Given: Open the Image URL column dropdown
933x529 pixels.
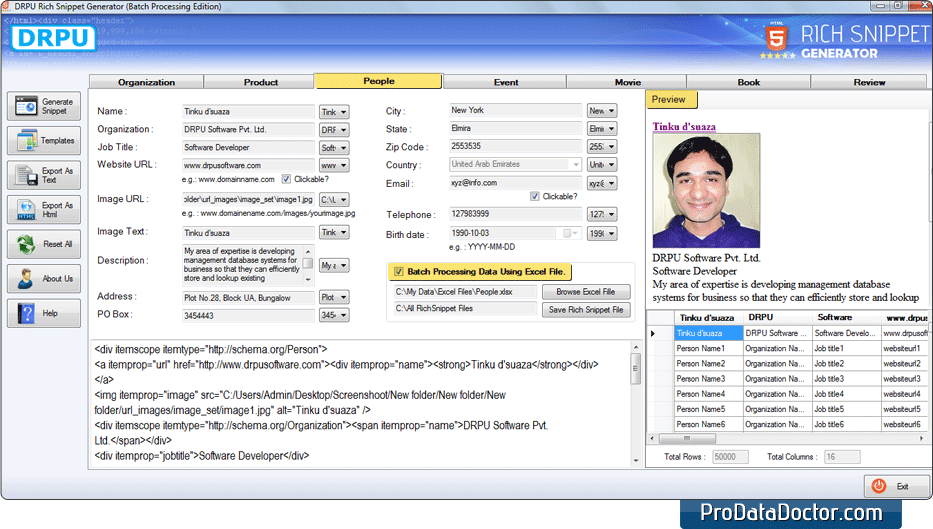Looking at the screenshot, I should click(x=334, y=199).
